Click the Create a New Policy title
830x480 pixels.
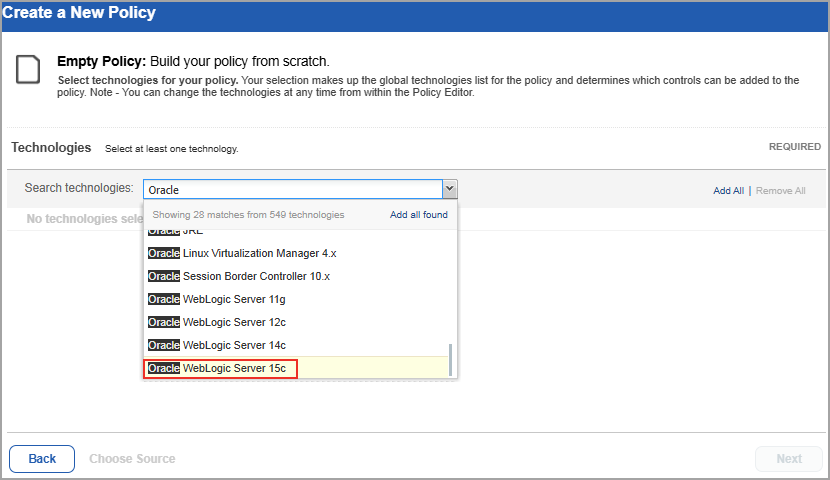pos(79,12)
